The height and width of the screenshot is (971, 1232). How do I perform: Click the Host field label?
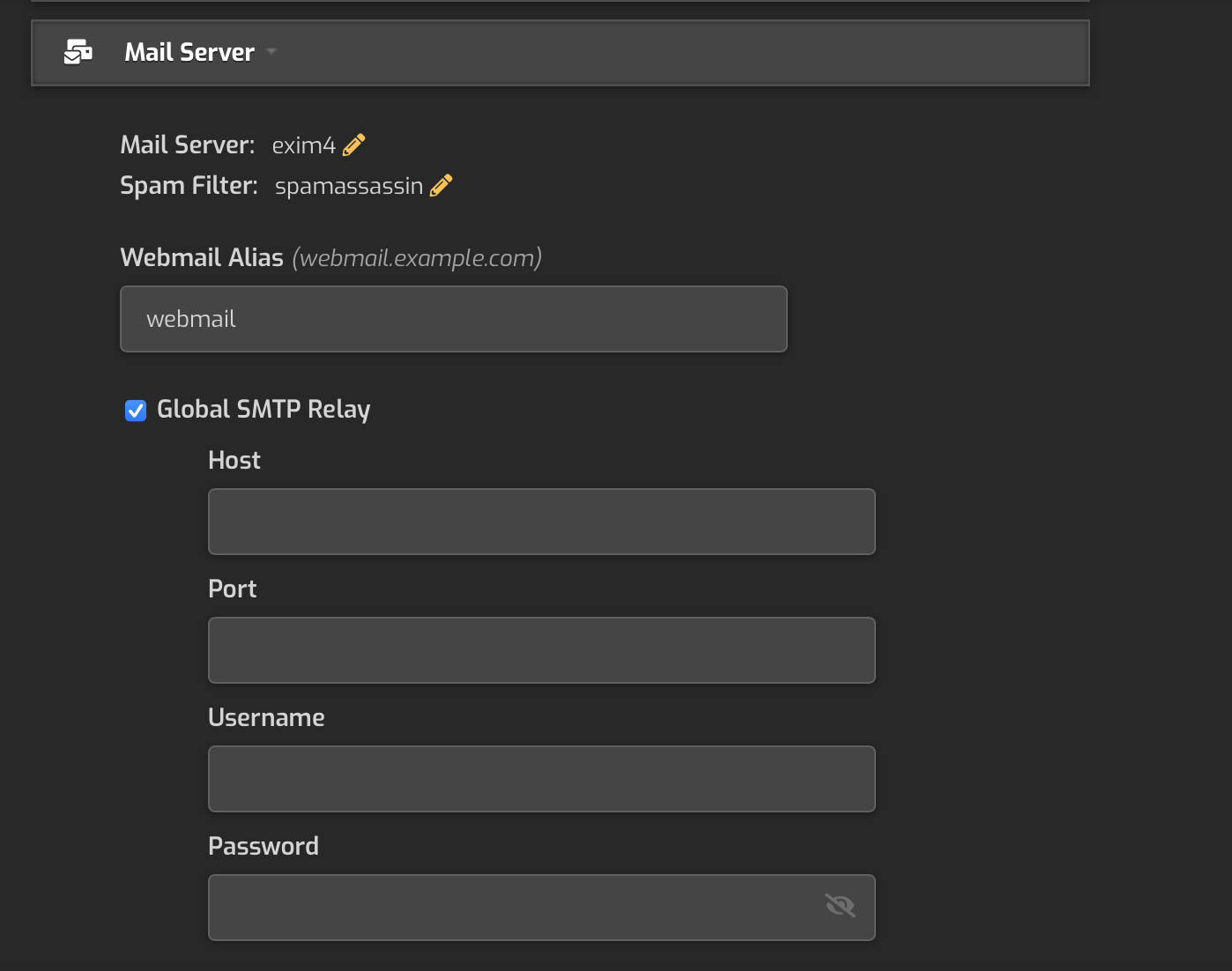tap(234, 461)
